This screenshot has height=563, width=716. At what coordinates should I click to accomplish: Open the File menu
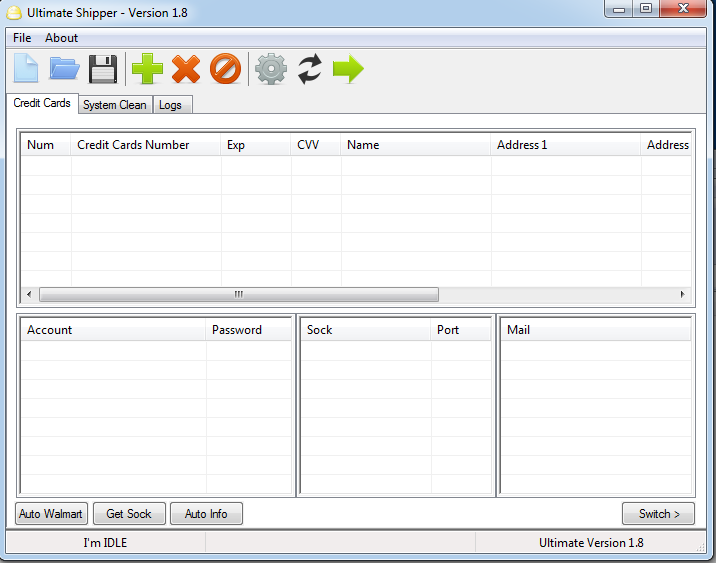(x=22, y=38)
